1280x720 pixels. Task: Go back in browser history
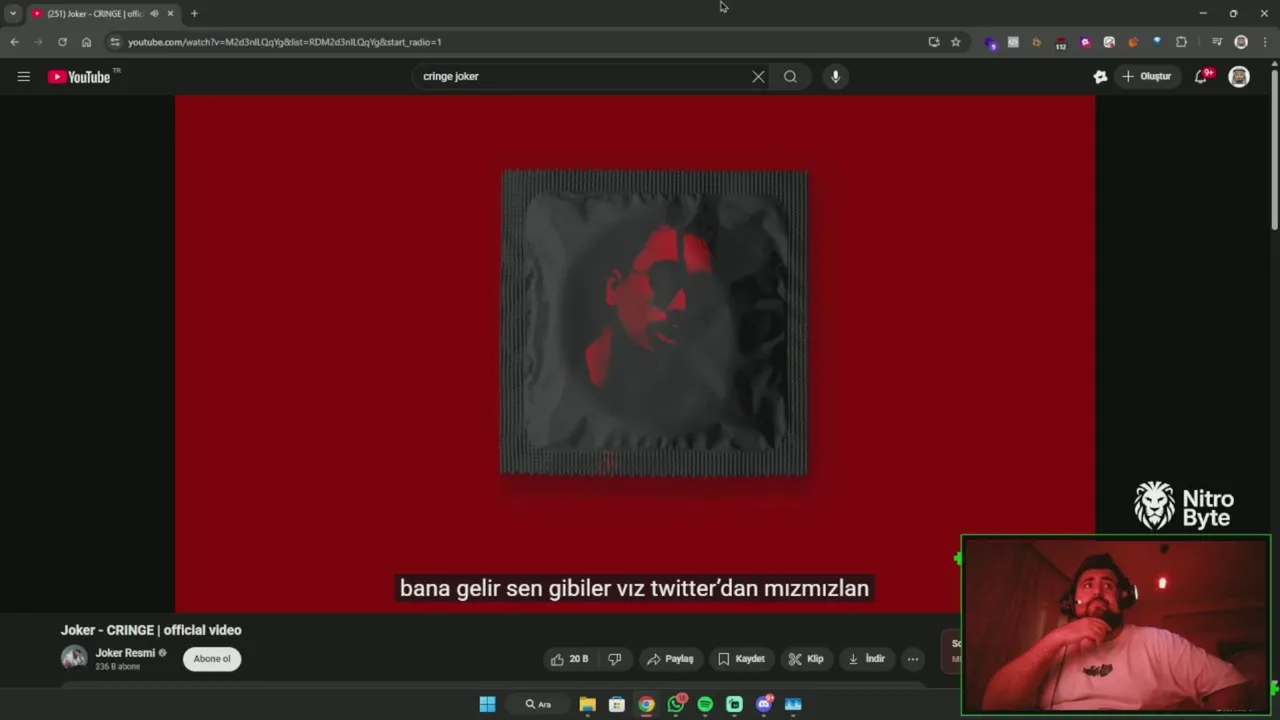point(14,42)
